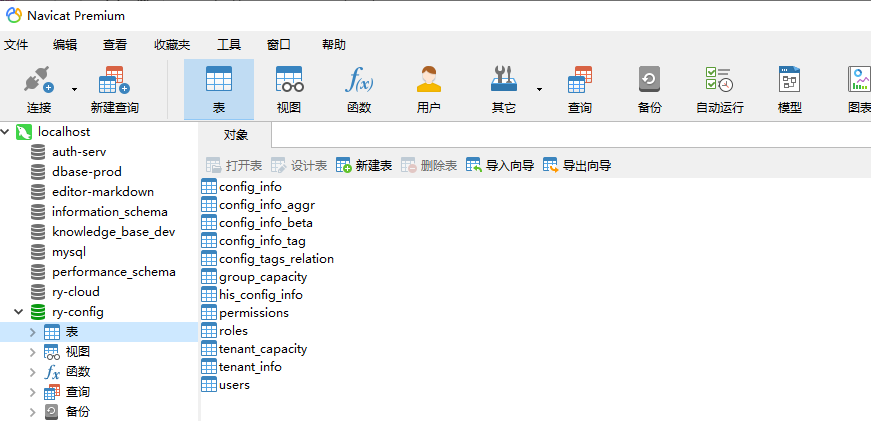Select the config_info_beta table
Image resolution: width=871 pixels, height=421 pixels.
click(x=266, y=223)
